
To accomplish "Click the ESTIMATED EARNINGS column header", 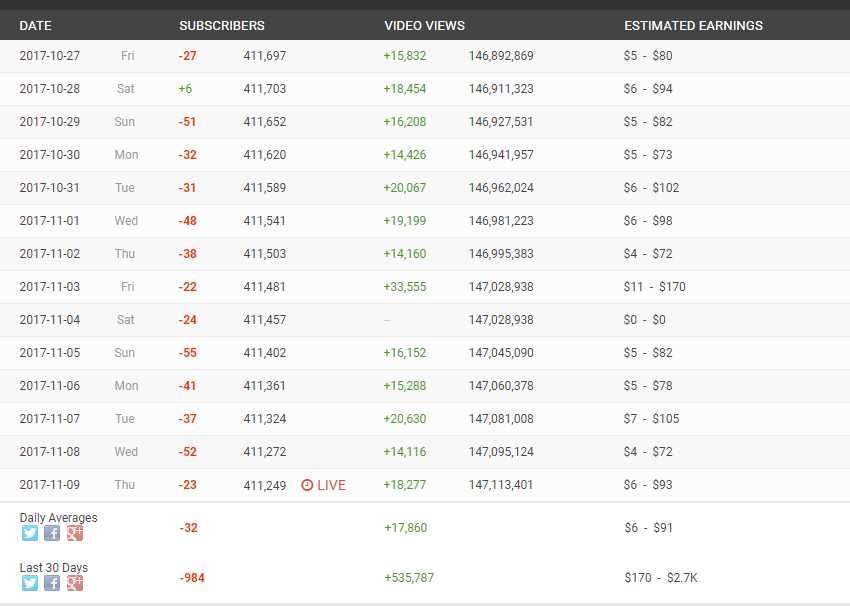I will 693,25.
